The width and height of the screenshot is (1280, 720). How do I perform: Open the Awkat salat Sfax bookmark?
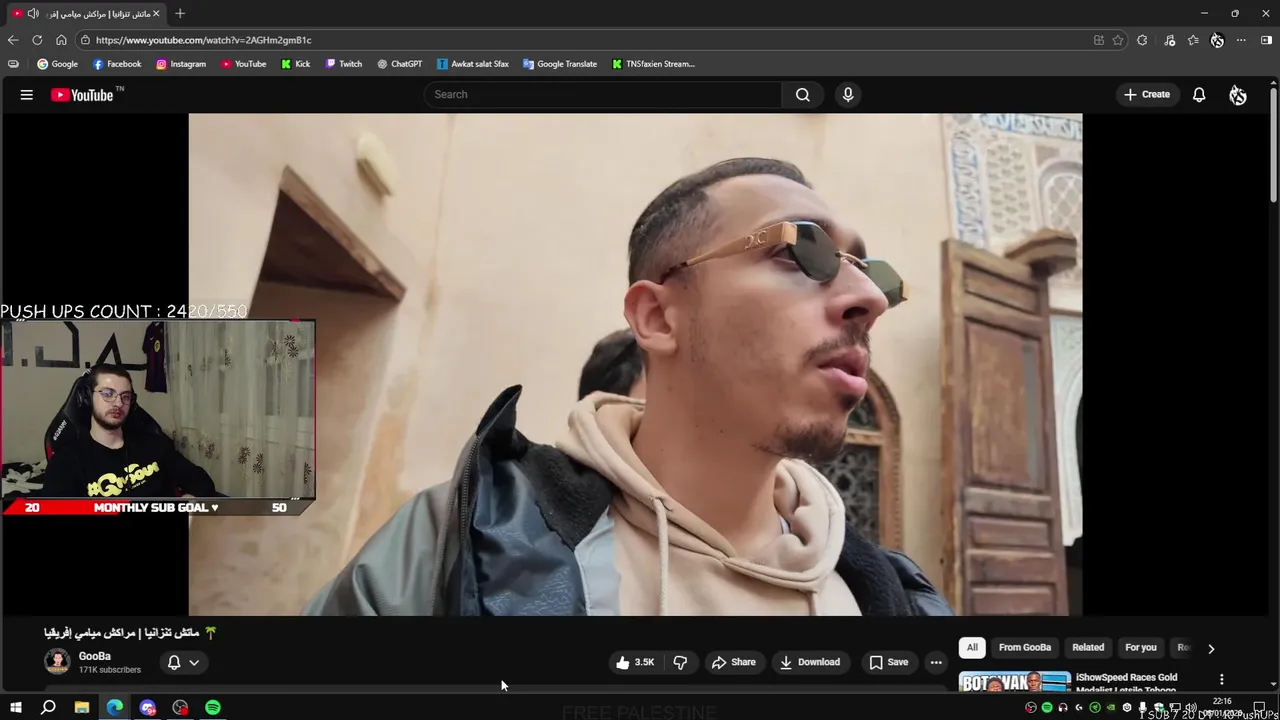(x=473, y=64)
